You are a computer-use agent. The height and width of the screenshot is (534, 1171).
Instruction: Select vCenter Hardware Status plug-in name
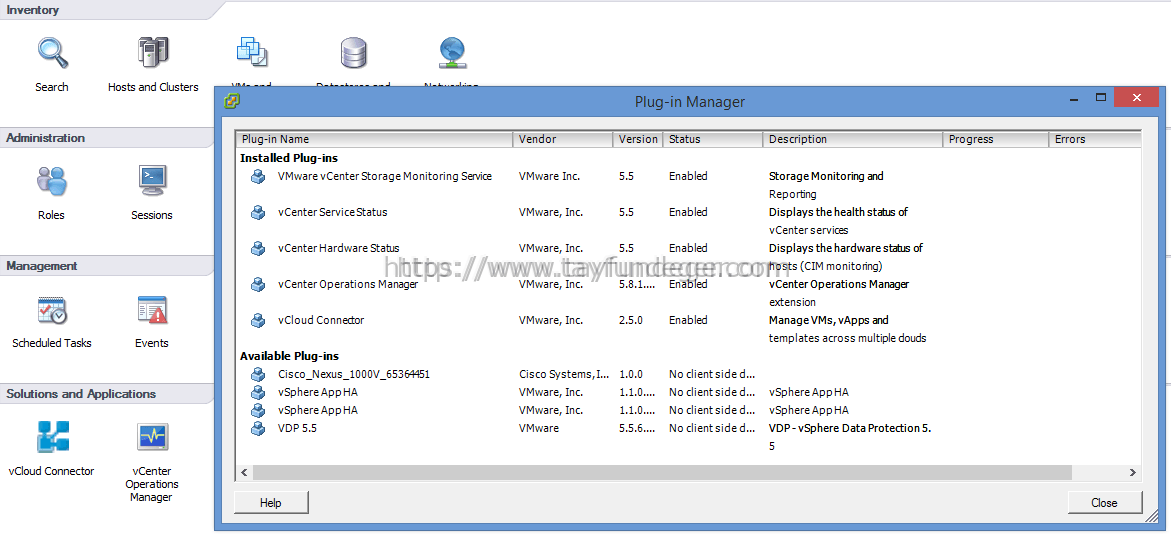point(338,249)
